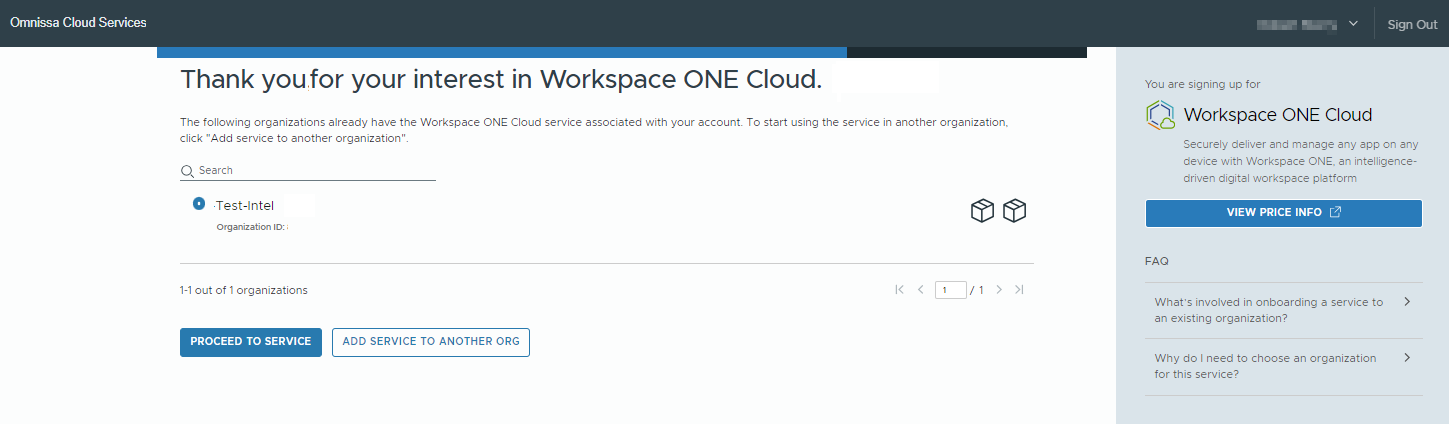Image resolution: width=1449 pixels, height=424 pixels.
Task: Go to first page of organizations
Action: 899,290
